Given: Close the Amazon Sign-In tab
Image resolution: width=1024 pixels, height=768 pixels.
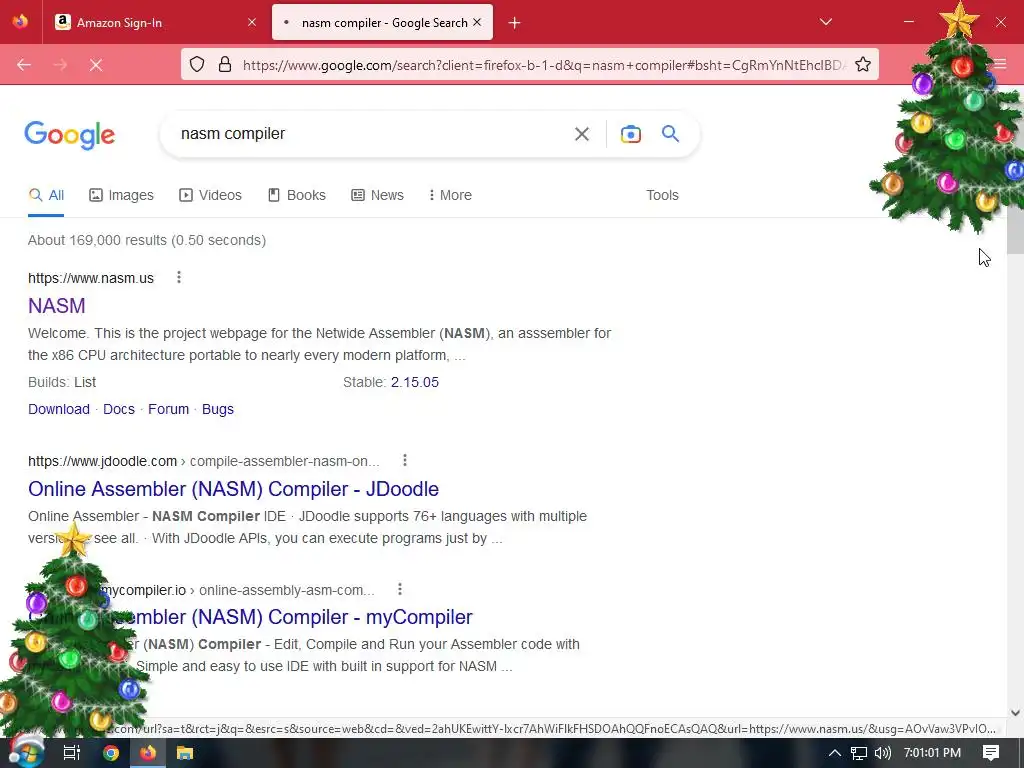Looking at the screenshot, I should point(252,22).
